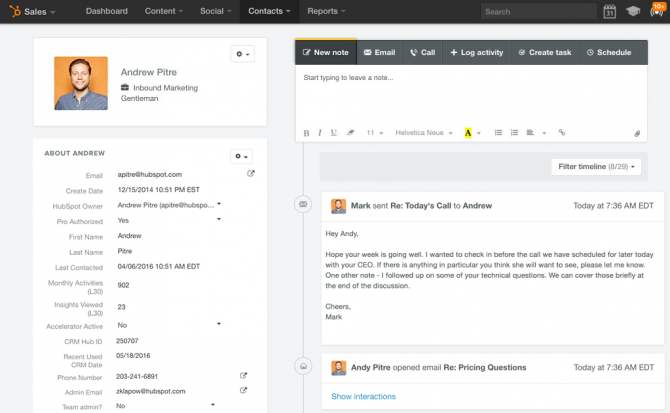Click email value apitre@hubspot.com
670x413 pixels.
point(150,174)
